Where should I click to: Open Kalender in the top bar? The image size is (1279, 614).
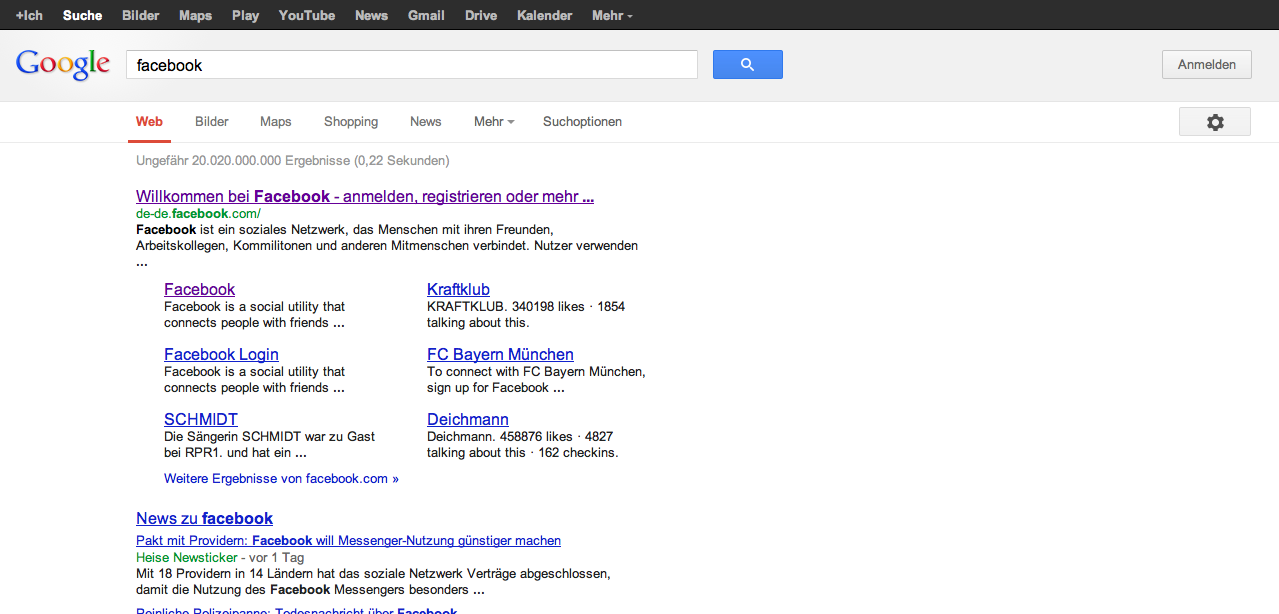(x=544, y=15)
